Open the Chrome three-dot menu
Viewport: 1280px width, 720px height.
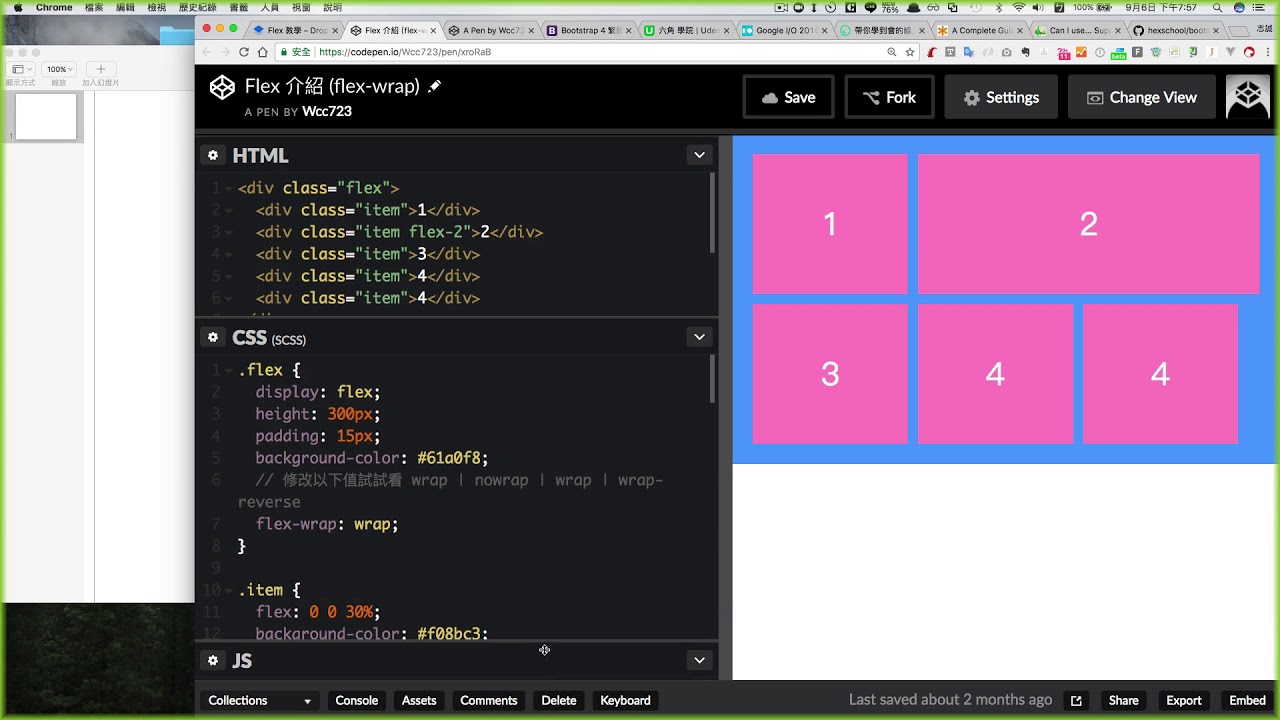click(1267, 52)
